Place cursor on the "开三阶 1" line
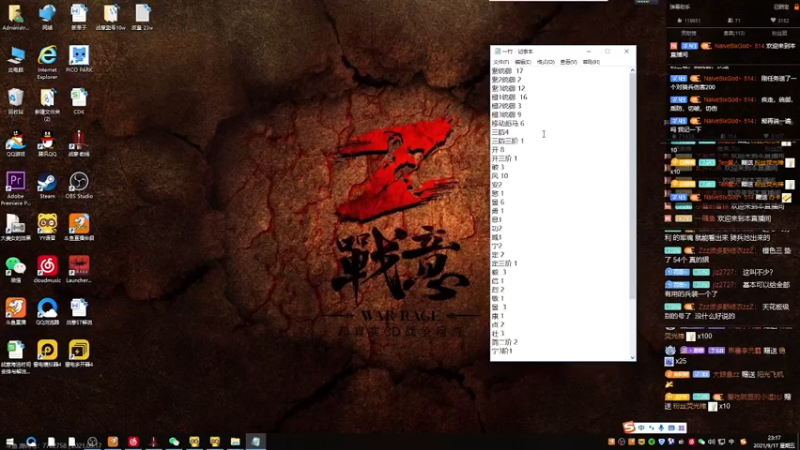This screenshot has width=800, height=450. 505,158
